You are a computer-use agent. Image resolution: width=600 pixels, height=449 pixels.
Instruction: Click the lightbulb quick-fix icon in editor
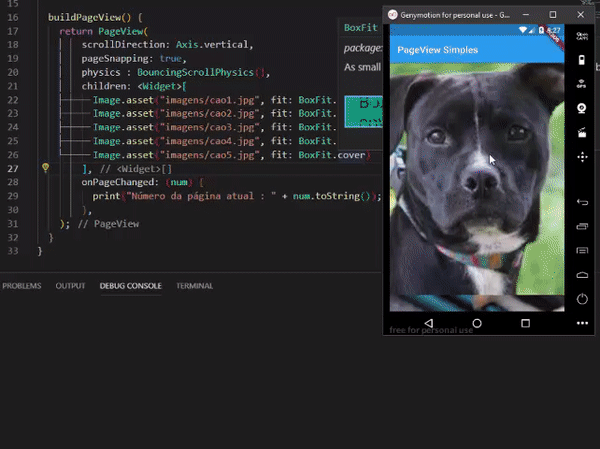45,168
